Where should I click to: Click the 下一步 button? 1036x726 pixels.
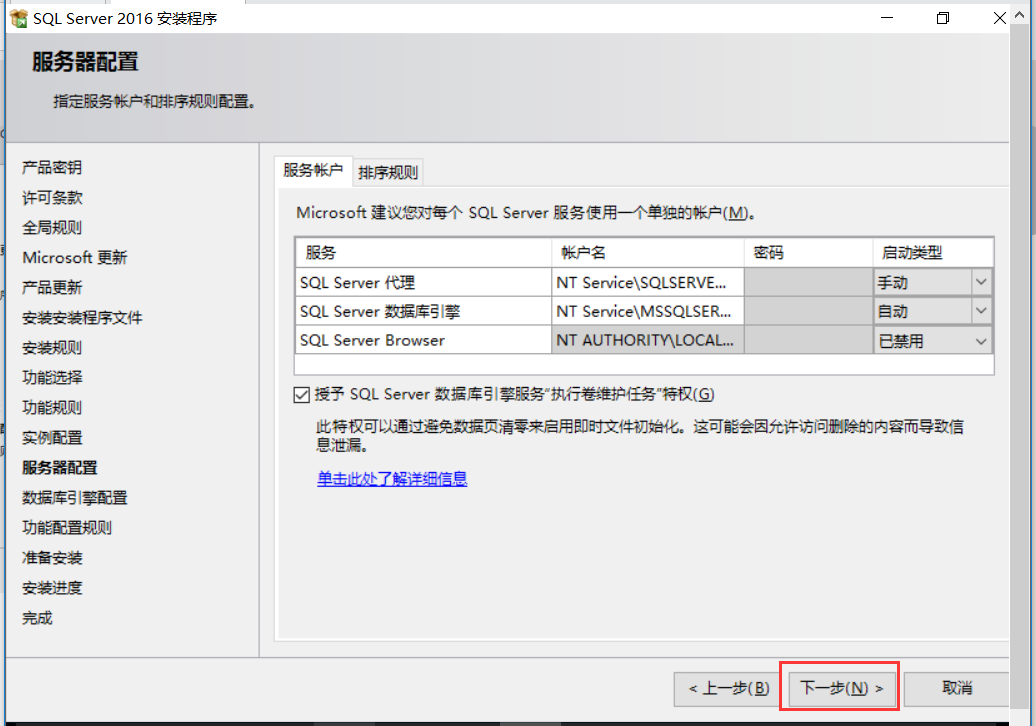[839, 687]
